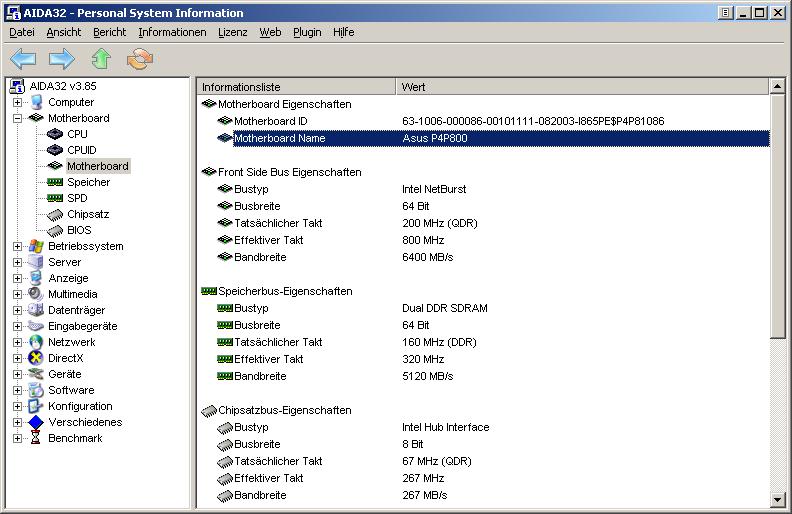
Task: Click the Back arrow toolbar icon
Action: tap(23, 59)
